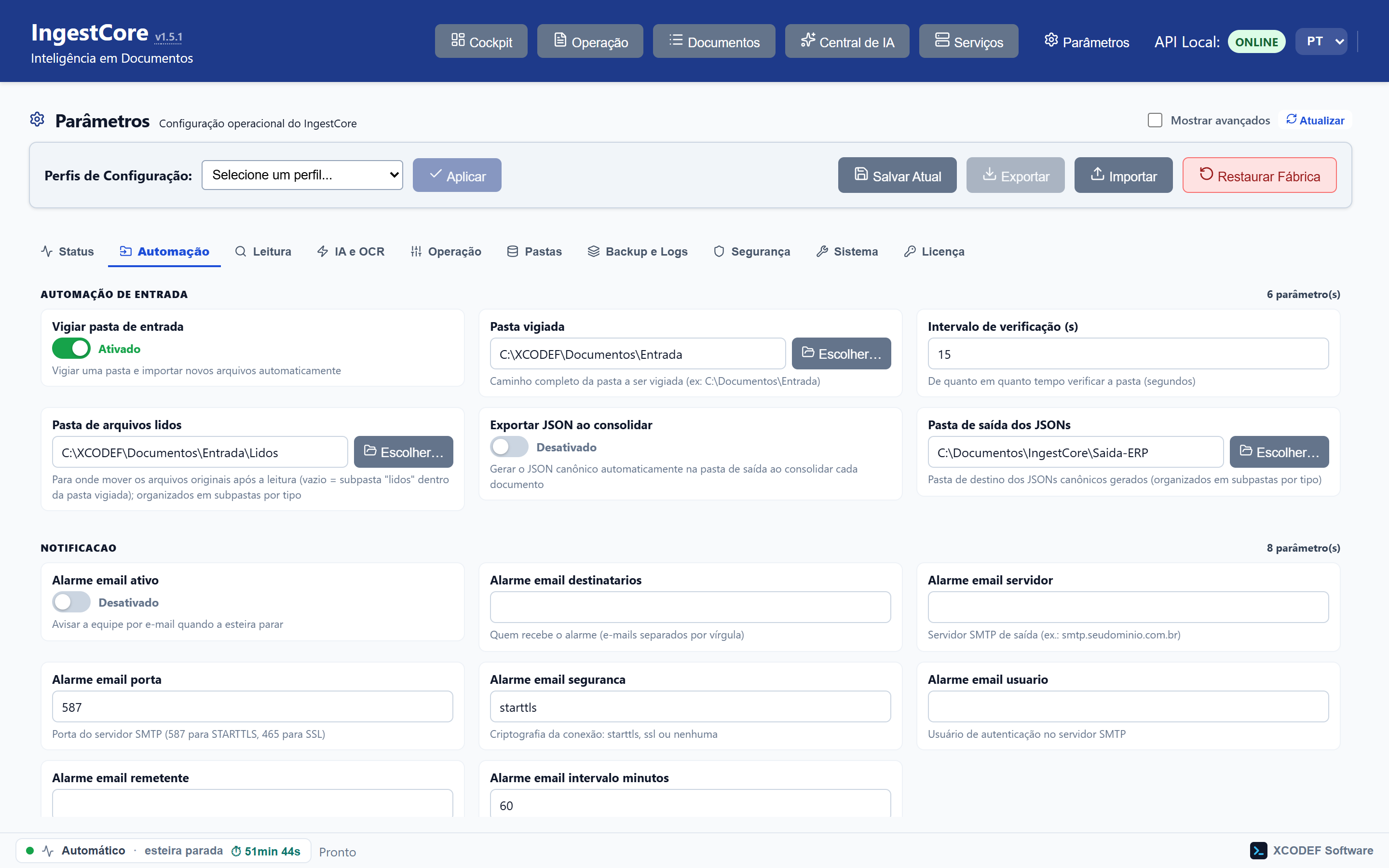Click the Alarme email usuario field
This screenshot has width=1389, height=868.
point(1129,706)
